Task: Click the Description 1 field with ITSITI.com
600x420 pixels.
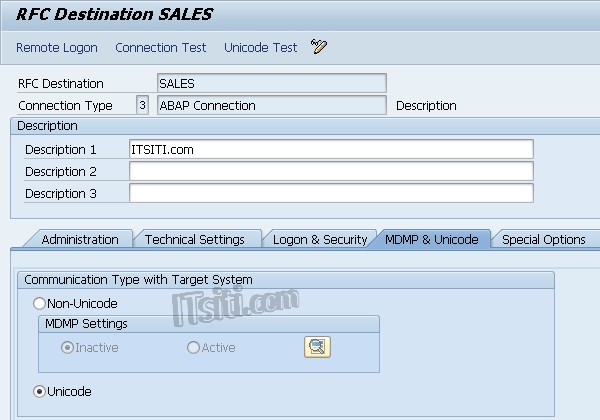Action: (x=331, y=149)
